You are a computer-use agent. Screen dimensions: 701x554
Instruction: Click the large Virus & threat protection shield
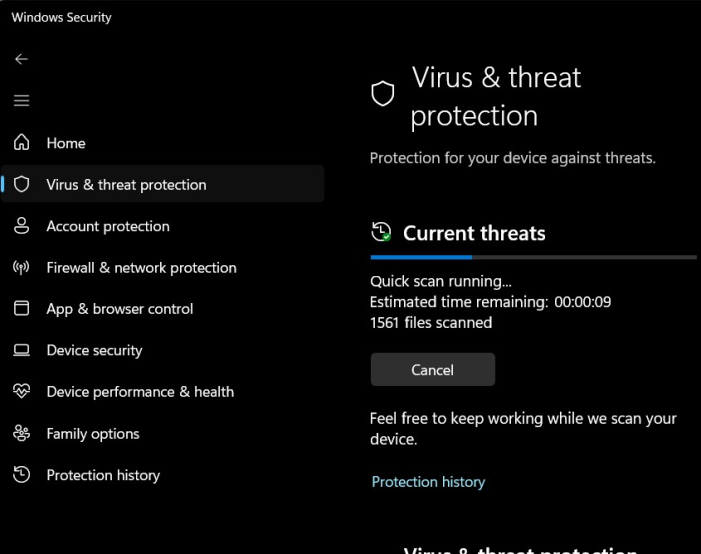(383, 95)
